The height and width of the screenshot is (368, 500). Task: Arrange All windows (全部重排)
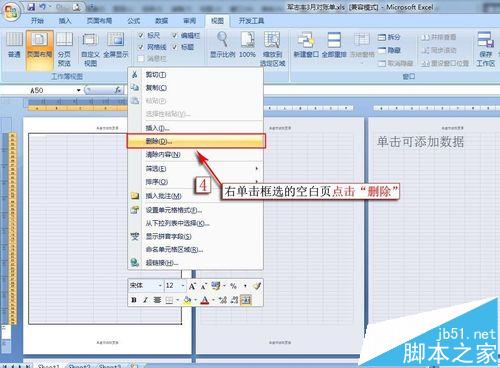point(334,44)
